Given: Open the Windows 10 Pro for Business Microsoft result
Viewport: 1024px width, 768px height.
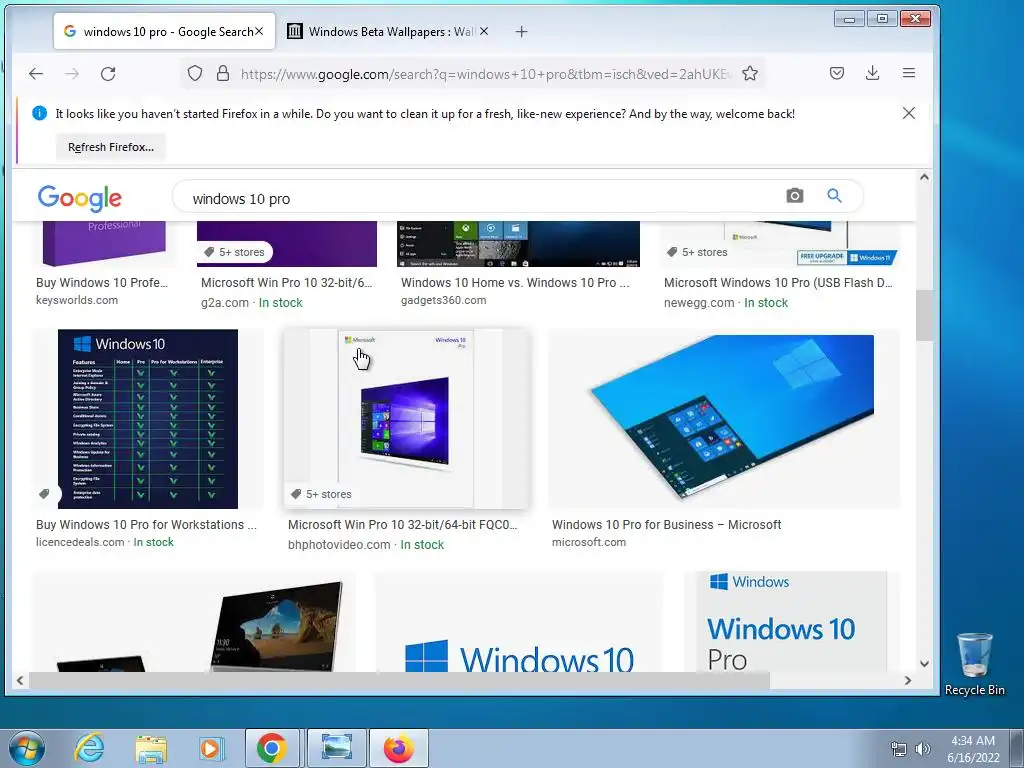Looking at the screenshot, I should click(666, 524).
